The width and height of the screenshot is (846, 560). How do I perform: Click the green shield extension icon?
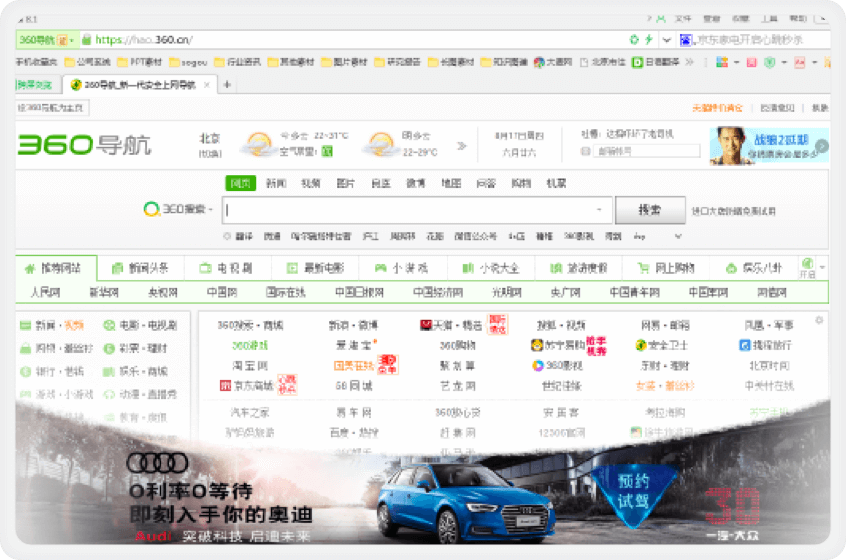click(770, 63)
